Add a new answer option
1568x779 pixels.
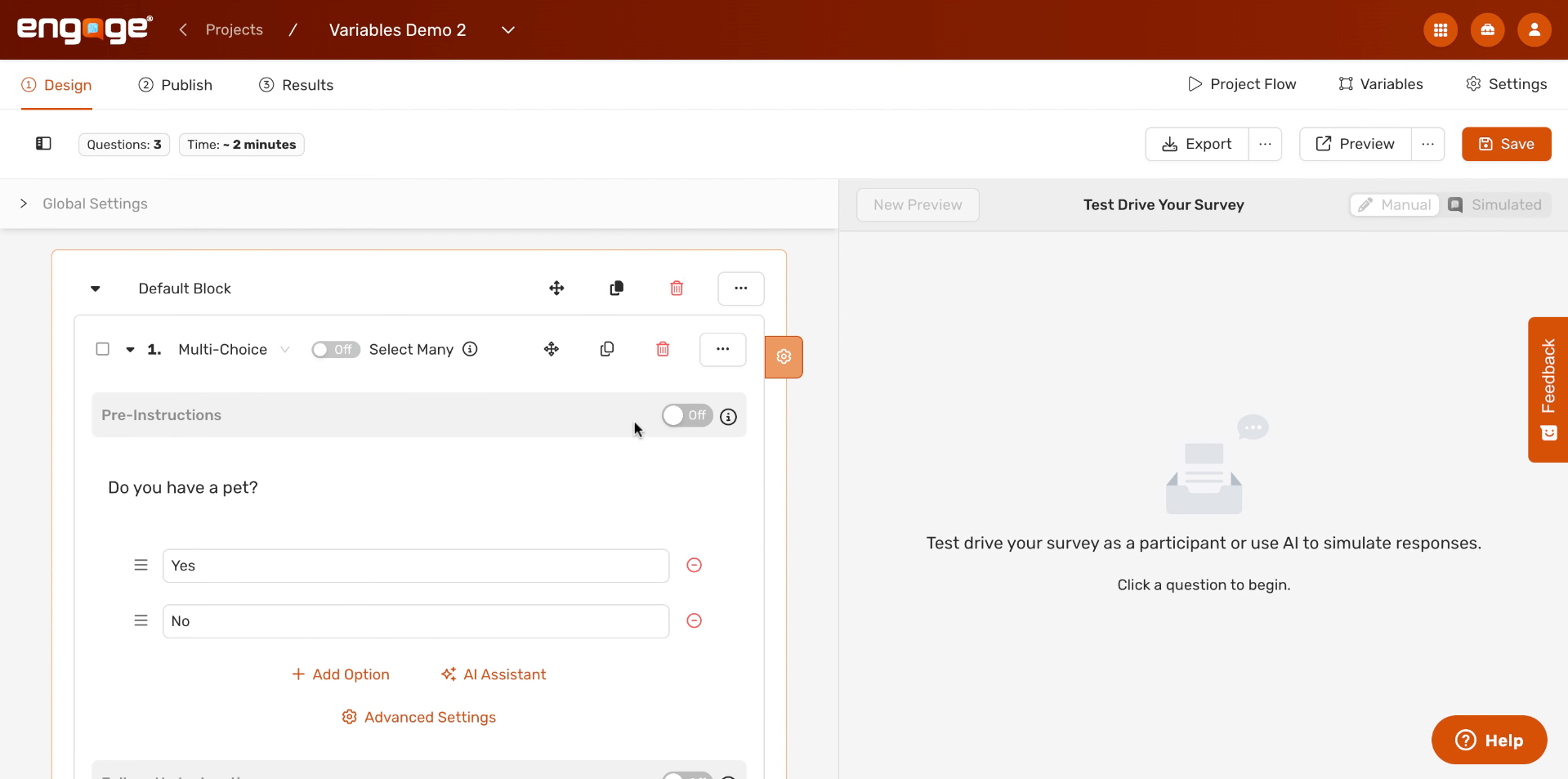pos(341,674)
